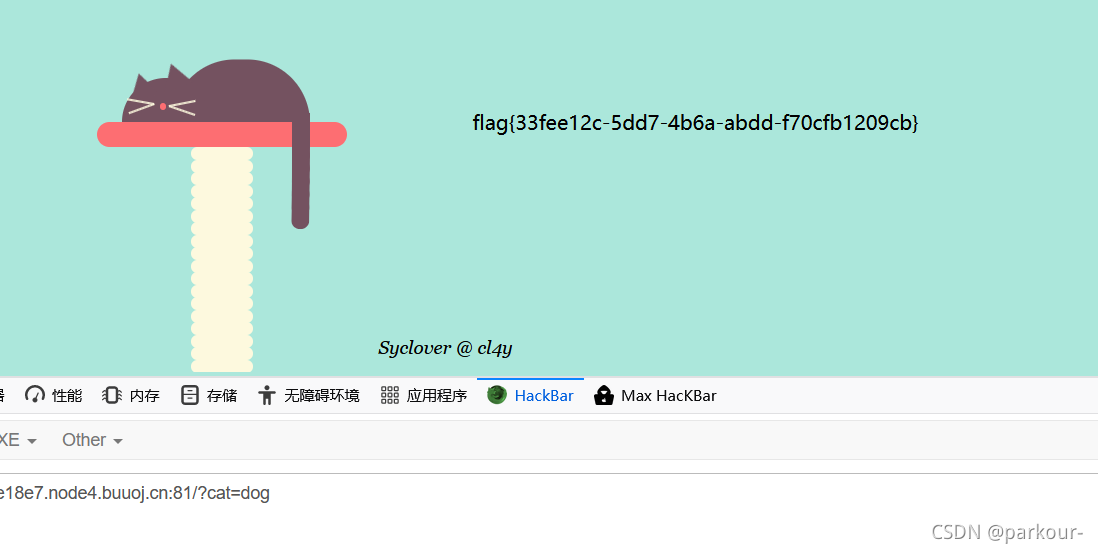Open the Accessibility (无障碍环境) tab
1098x553 pixels.
(308, 396)
